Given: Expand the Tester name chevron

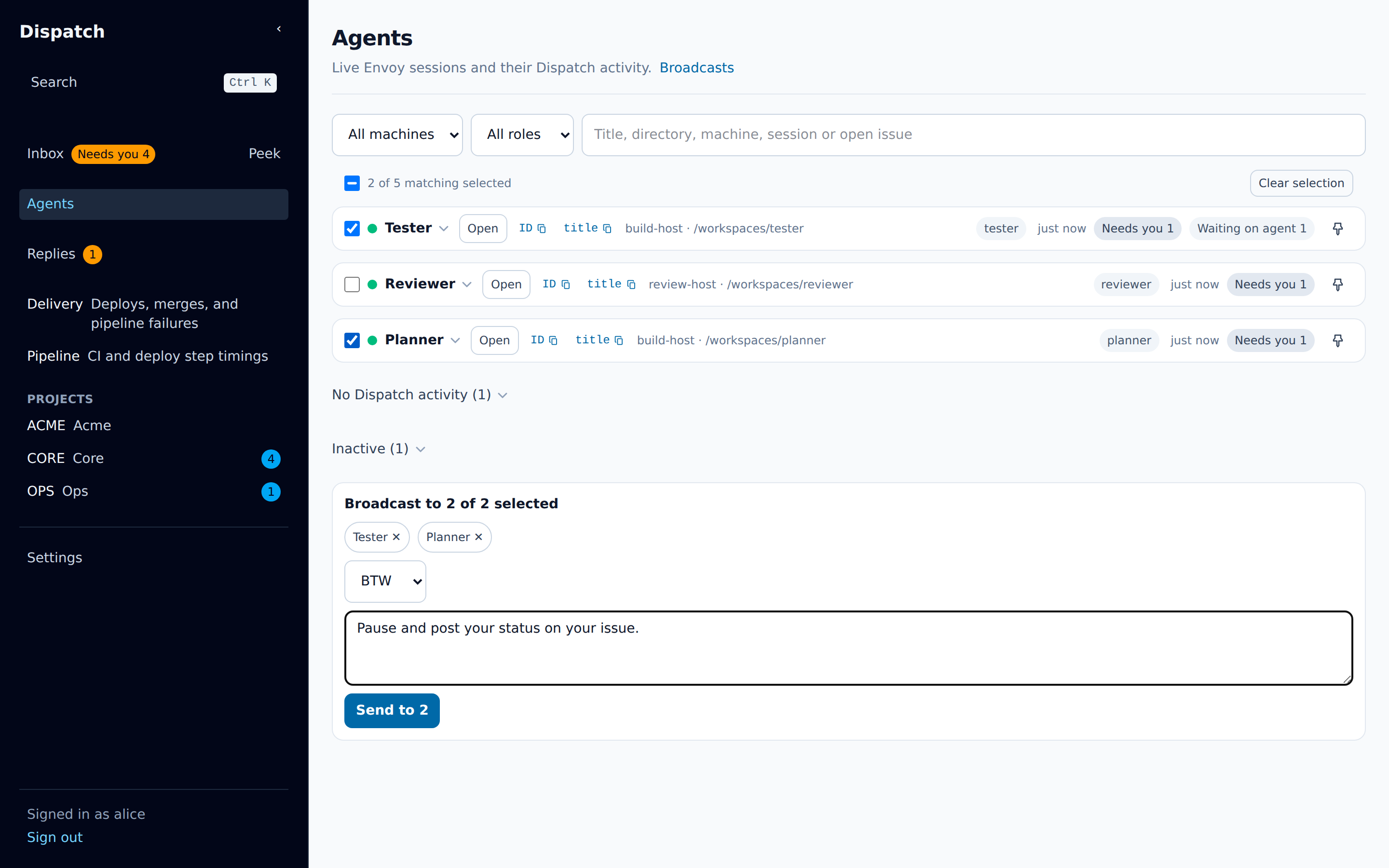Looking at the screenshot, I should [x=444, y=229].
